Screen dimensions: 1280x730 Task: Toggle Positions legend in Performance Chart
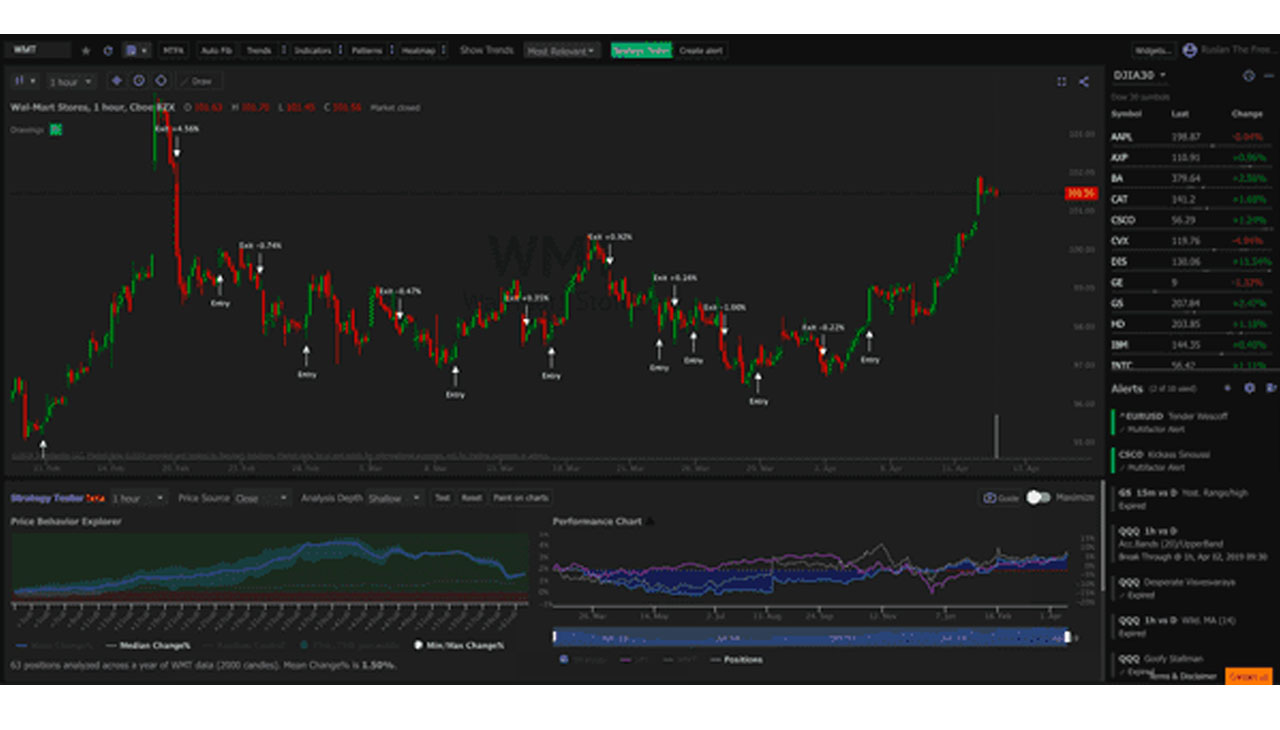pos(736,660)
